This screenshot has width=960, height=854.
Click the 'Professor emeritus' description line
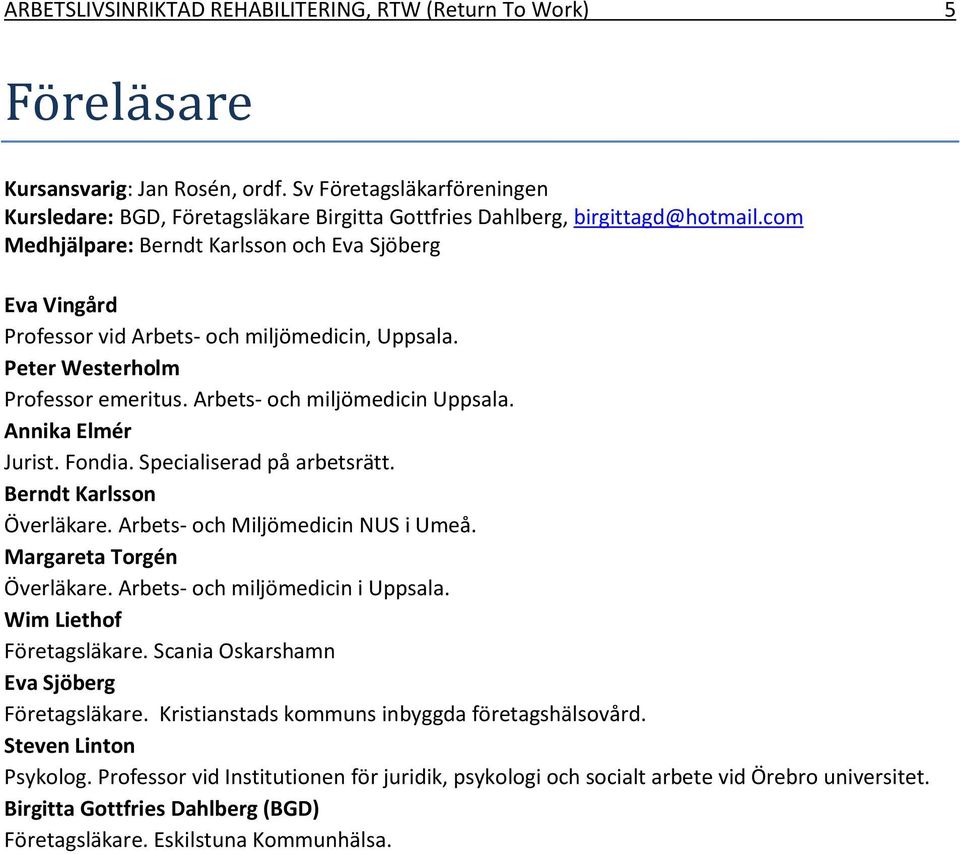pos(259,400)
